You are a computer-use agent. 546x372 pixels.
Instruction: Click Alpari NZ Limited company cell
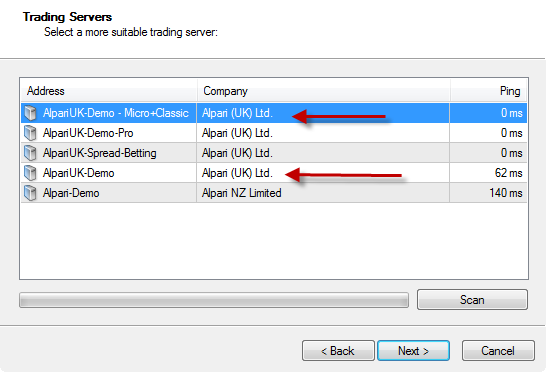click(242, 193)
